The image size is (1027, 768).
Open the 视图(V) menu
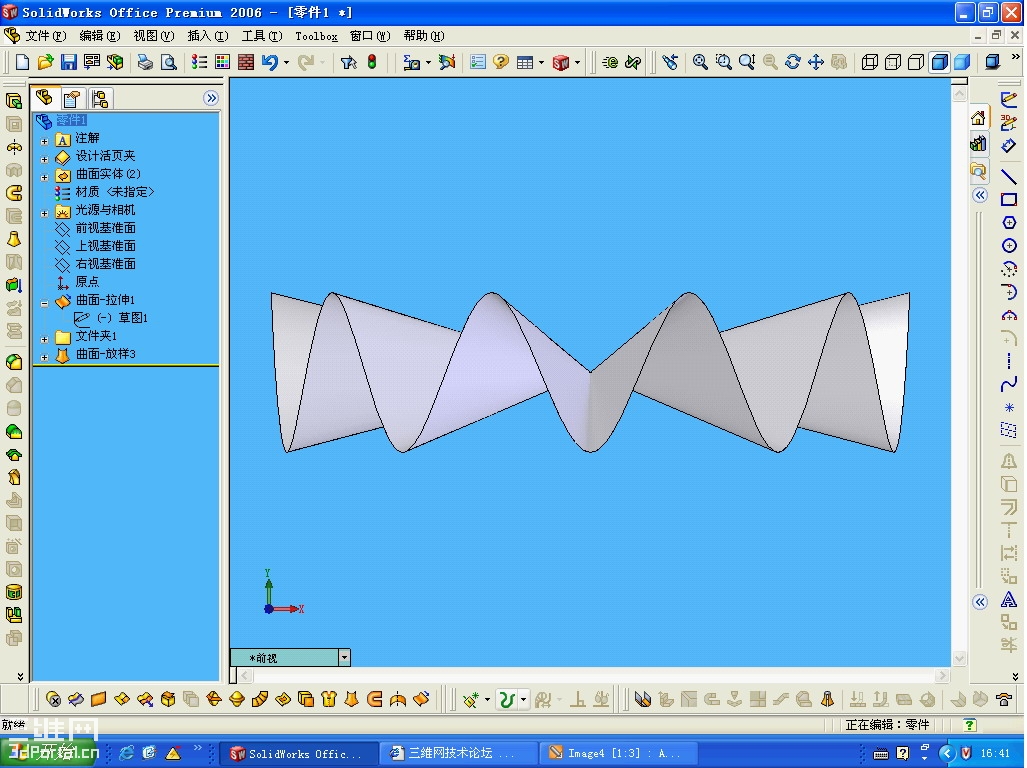pyautogui.click(x=154, y=36)
